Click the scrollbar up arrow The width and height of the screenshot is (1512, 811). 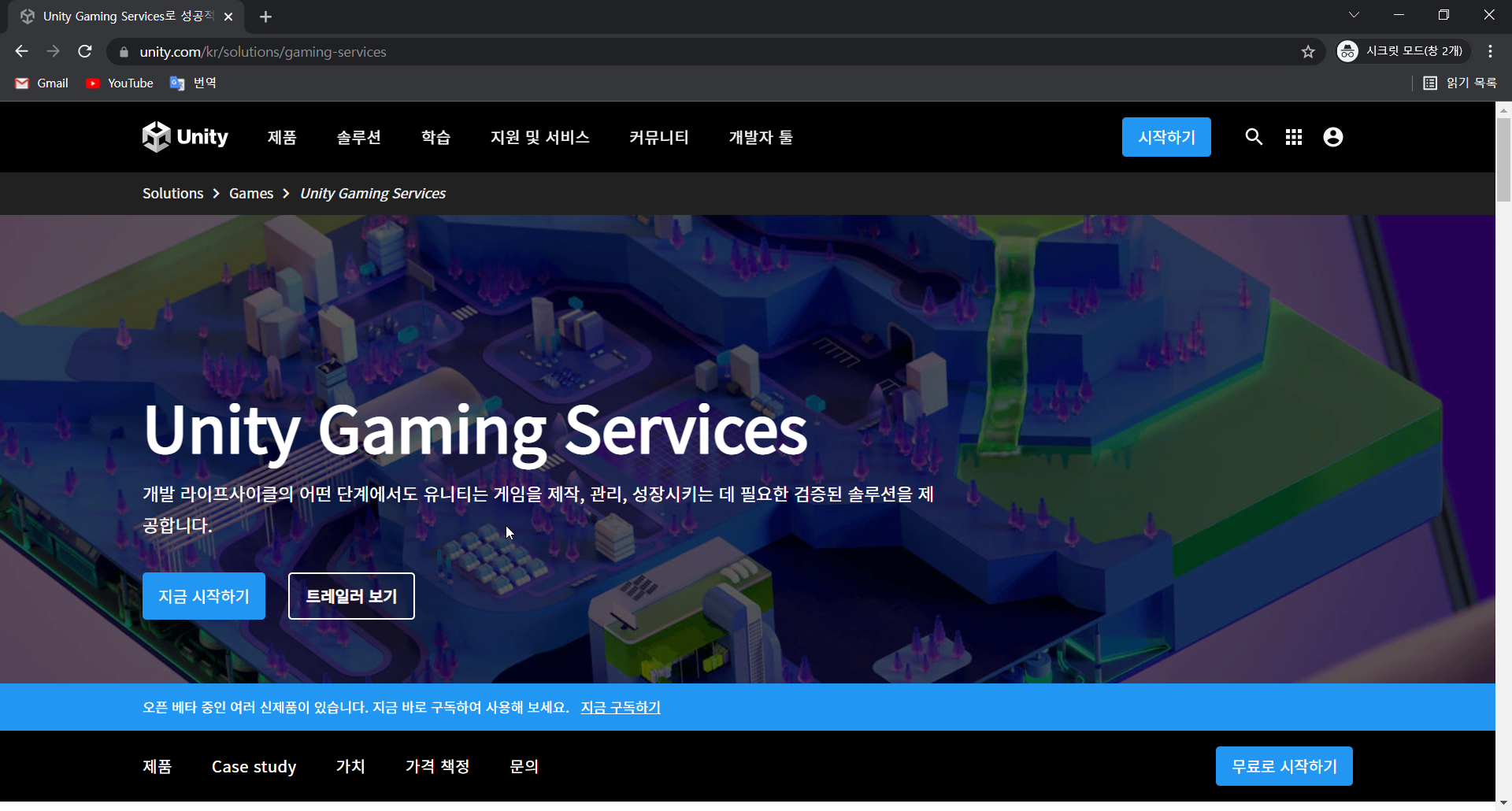point(1503,109)
